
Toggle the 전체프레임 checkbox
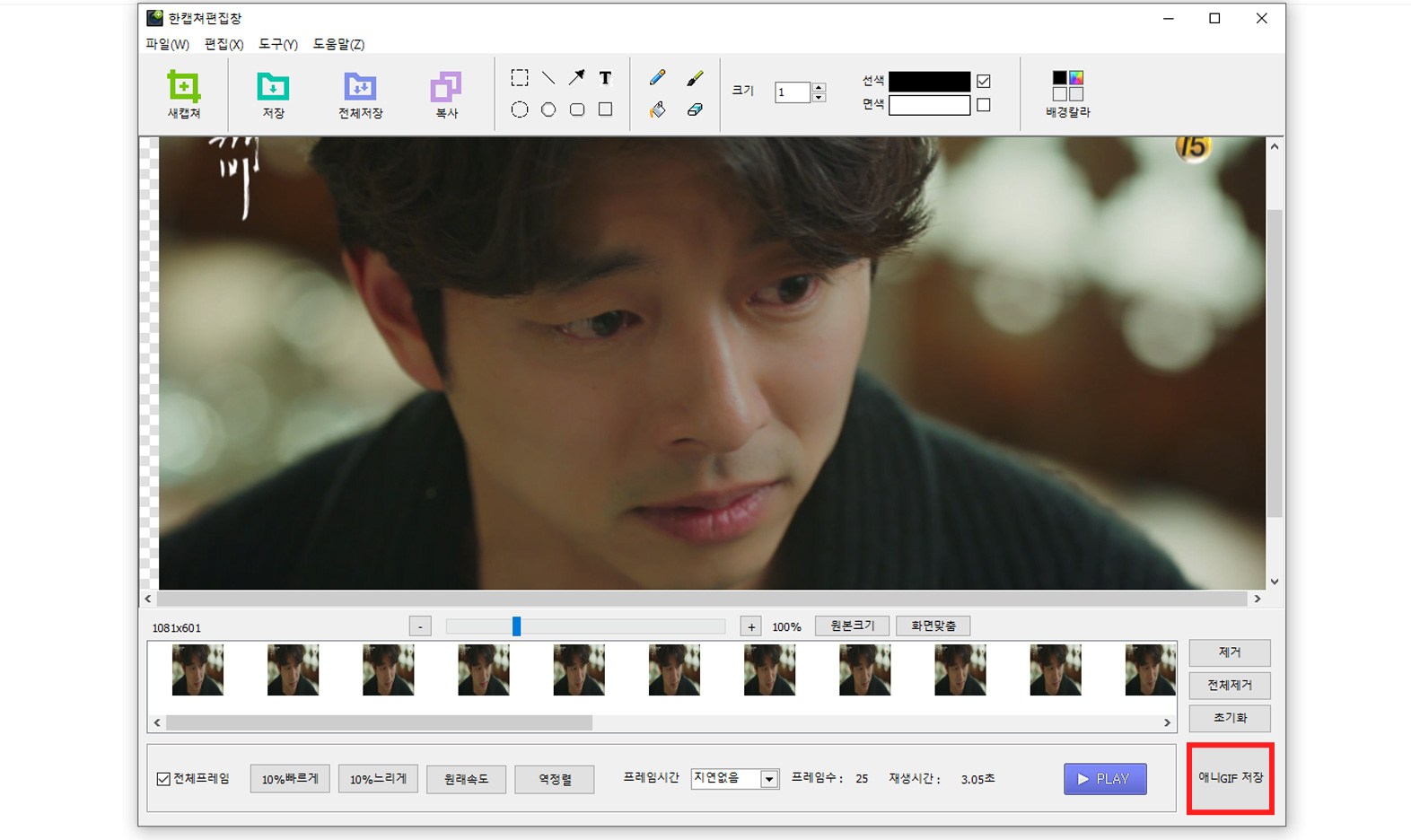coord(163,779)
